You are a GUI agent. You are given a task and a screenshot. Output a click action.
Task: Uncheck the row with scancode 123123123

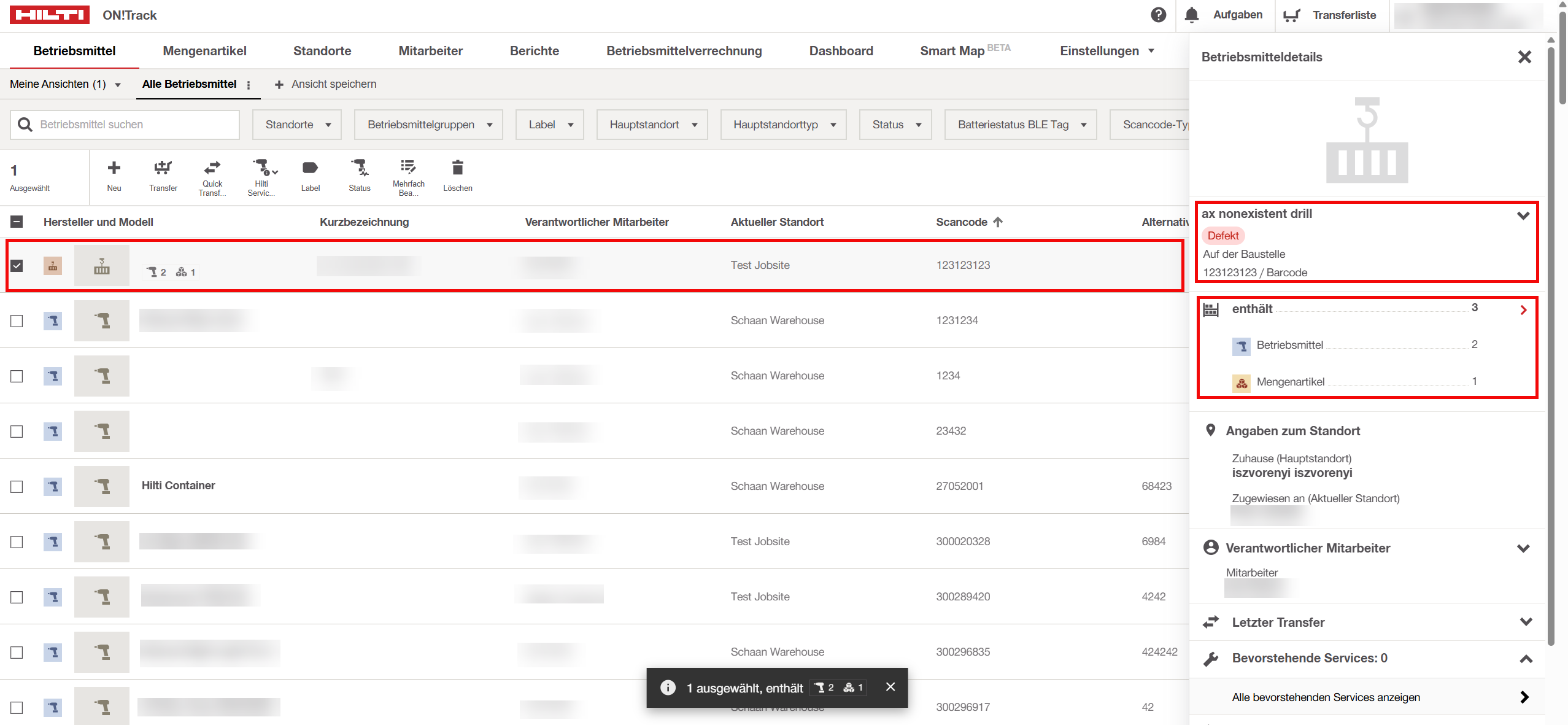click(17, 266)
